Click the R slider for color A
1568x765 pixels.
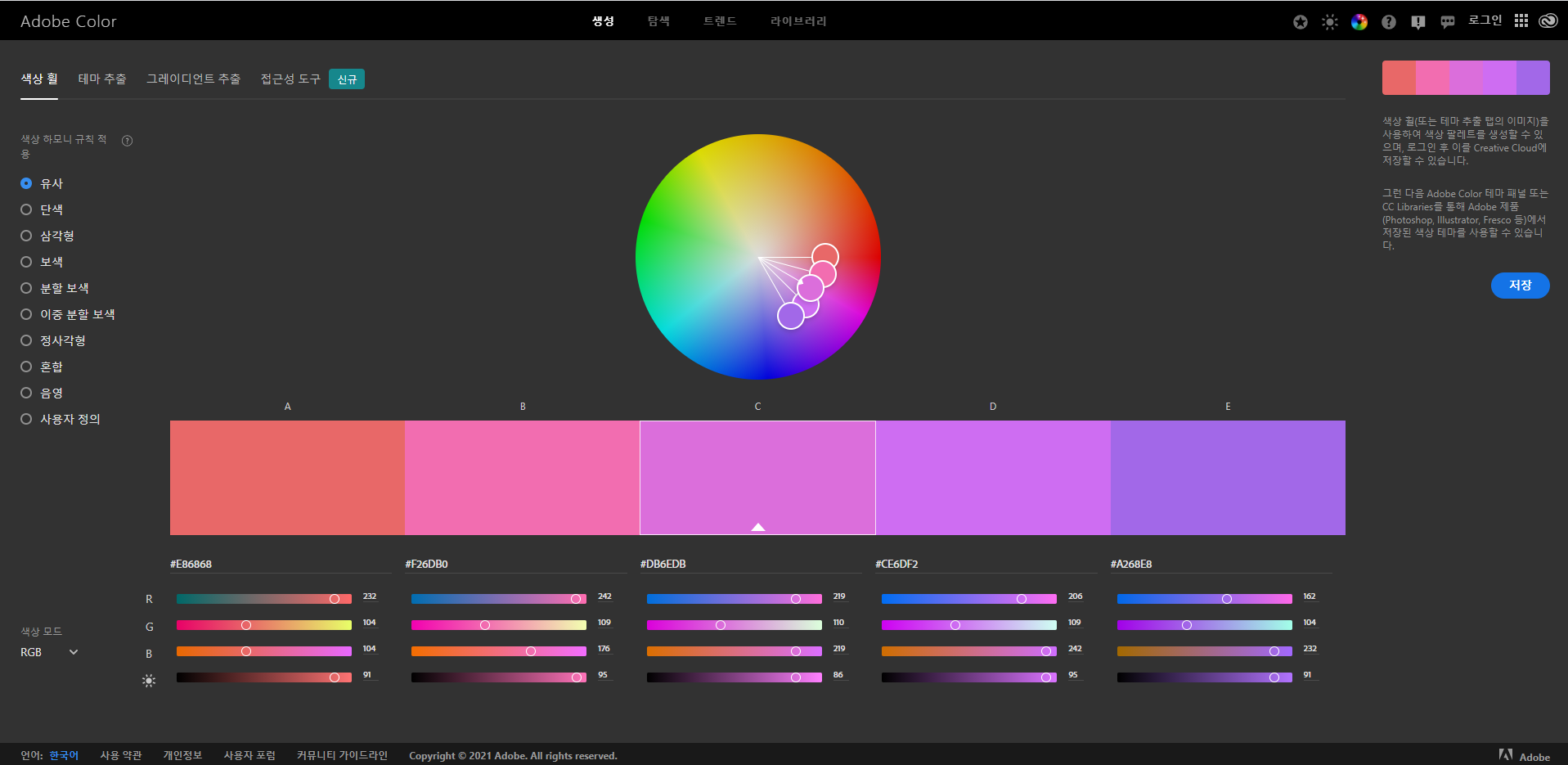point(264,599)
